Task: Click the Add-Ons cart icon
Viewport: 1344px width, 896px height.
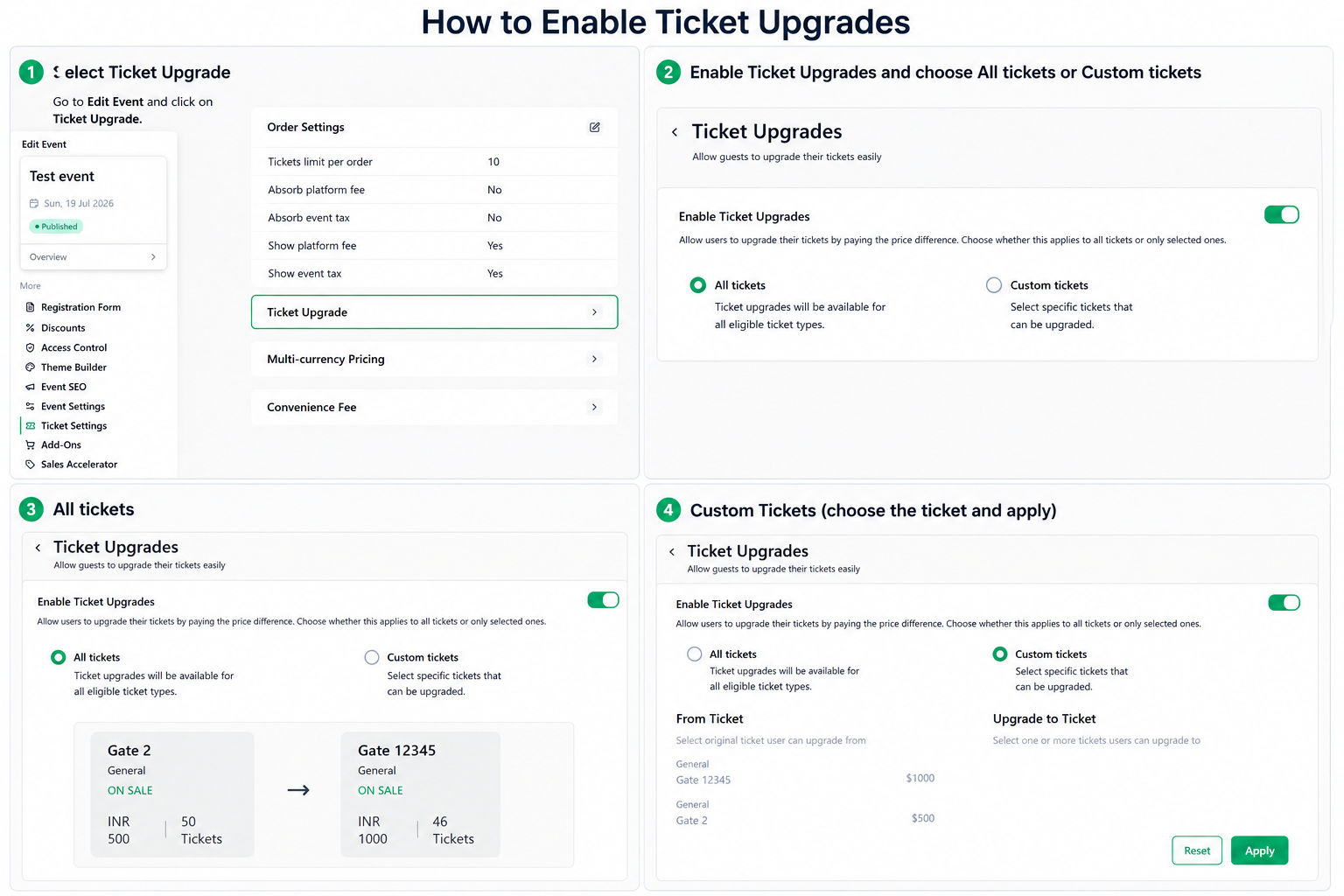Action: 31,444
